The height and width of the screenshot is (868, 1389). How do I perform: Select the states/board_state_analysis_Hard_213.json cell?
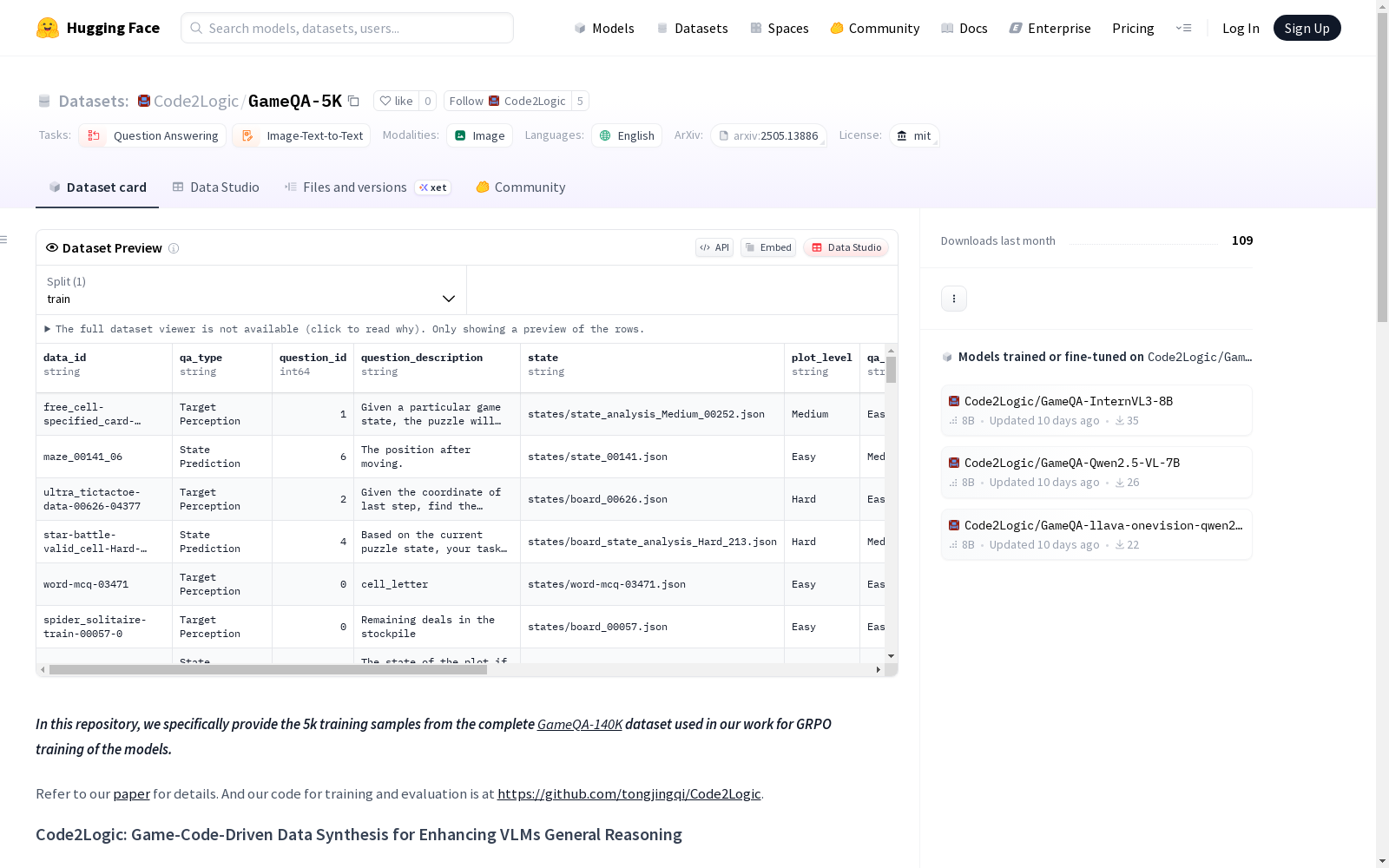(x=653, y=542)
